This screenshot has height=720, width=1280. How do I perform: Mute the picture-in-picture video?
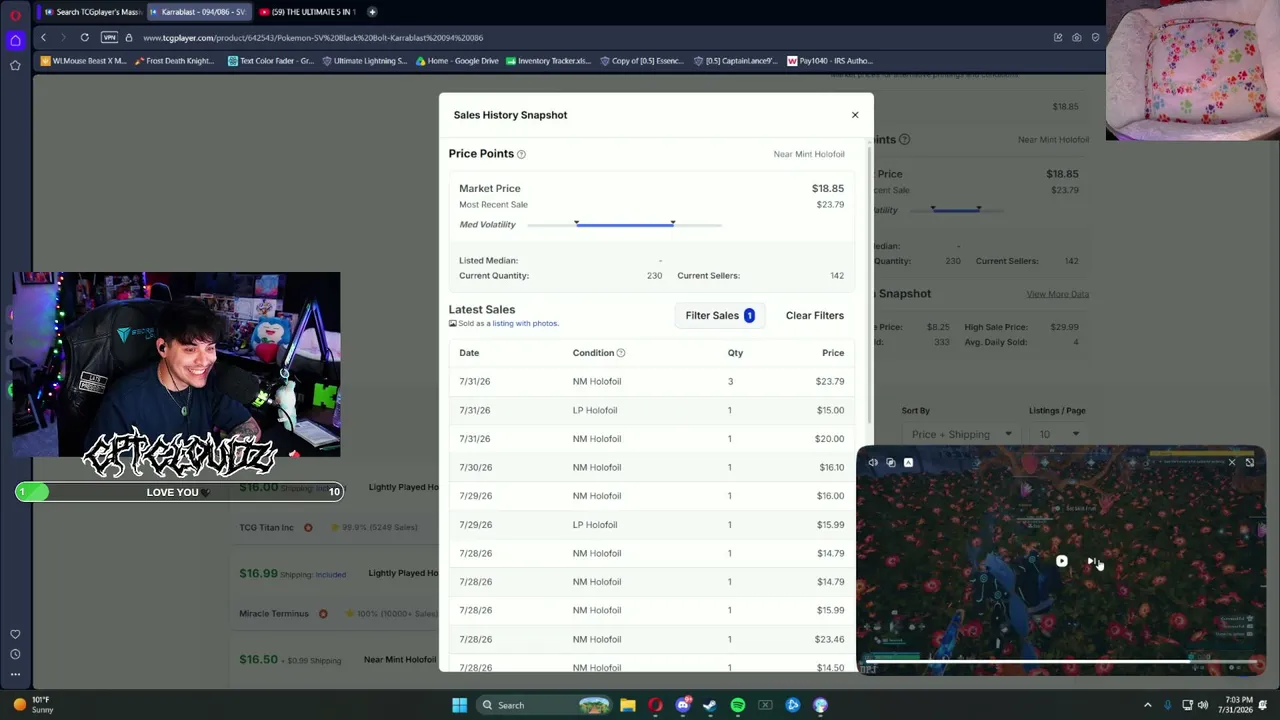click(873, 463)
